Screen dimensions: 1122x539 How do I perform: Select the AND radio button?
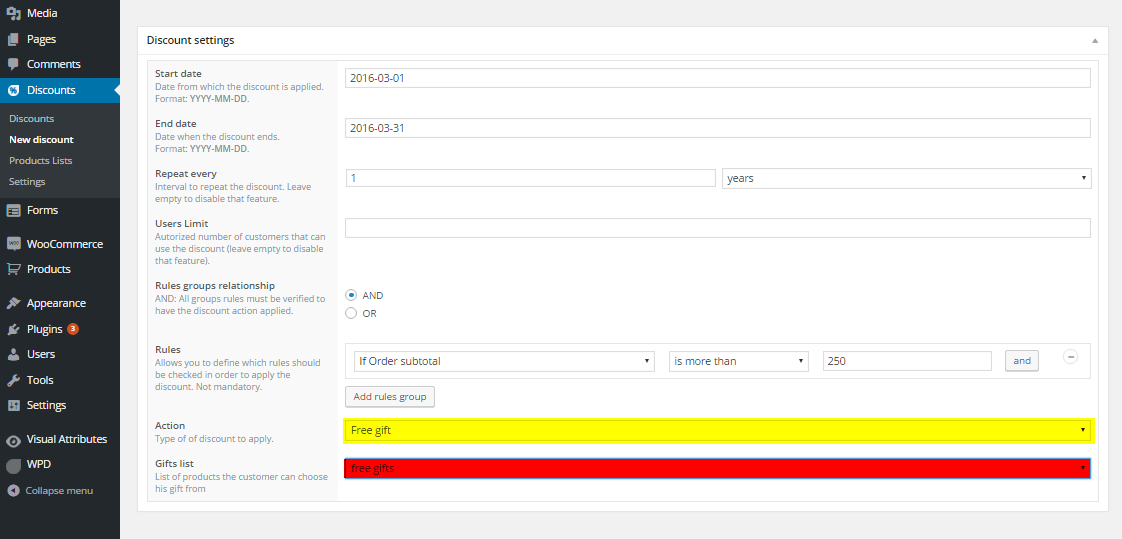351,295
